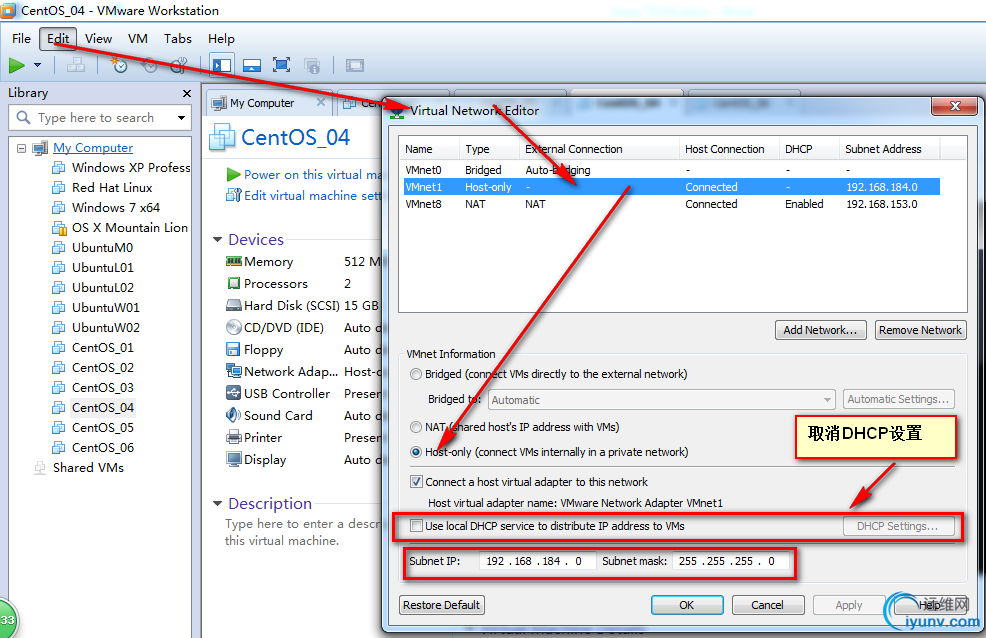This screenshot has height=638, width=986.
Task: Select the VMnet8 NAT network row
Action: tap(672, 204)
